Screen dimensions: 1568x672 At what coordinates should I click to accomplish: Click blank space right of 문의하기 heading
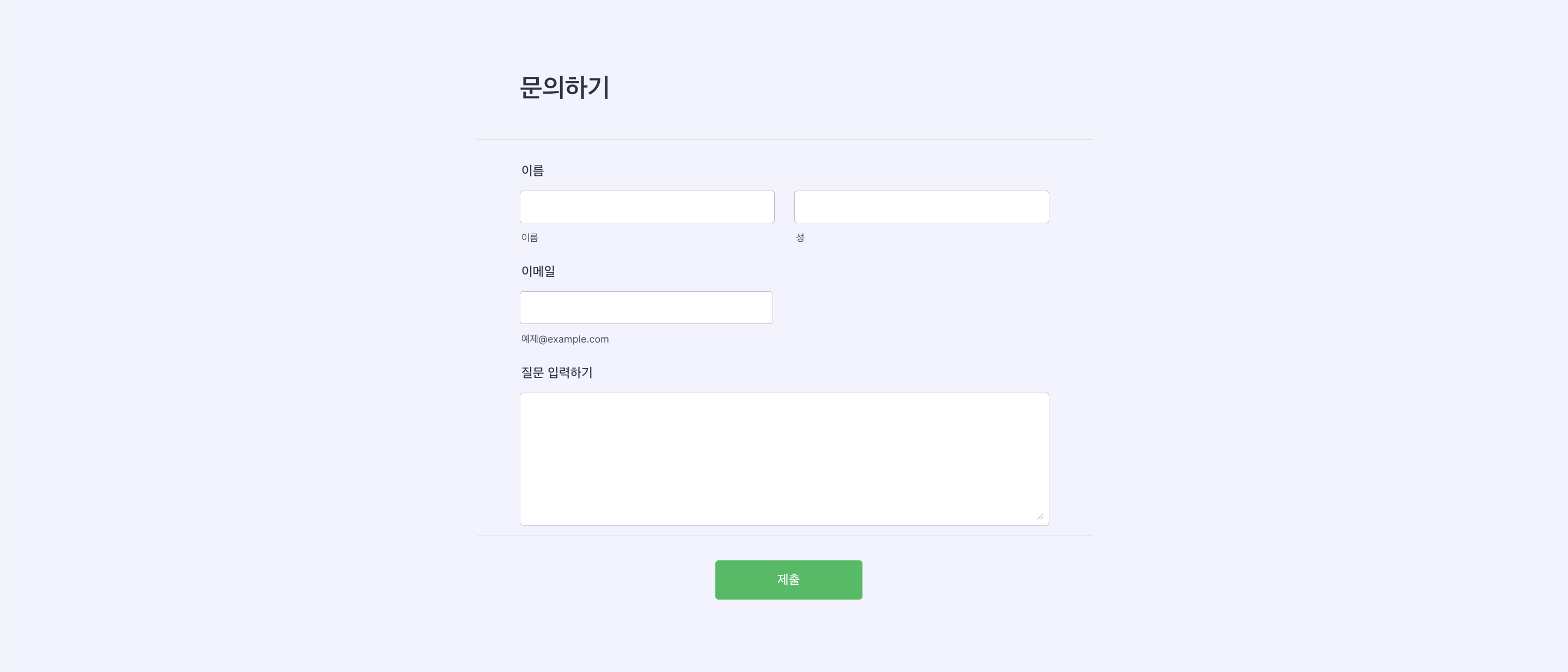tap(852, 88)
